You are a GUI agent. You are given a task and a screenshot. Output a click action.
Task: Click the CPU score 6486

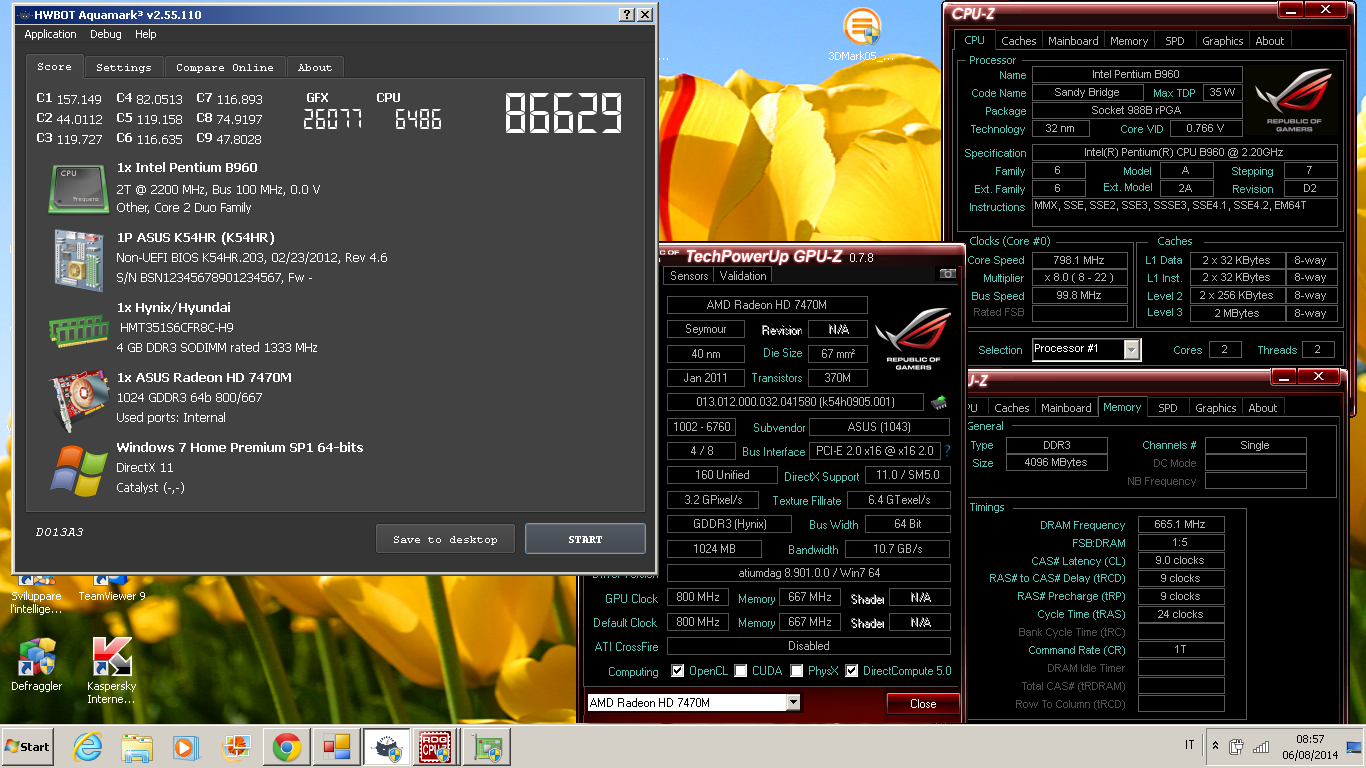coord(418,120)
